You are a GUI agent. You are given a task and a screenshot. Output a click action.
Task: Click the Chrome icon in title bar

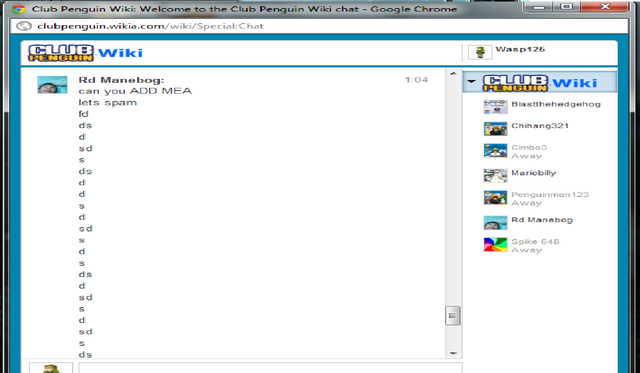18,9
